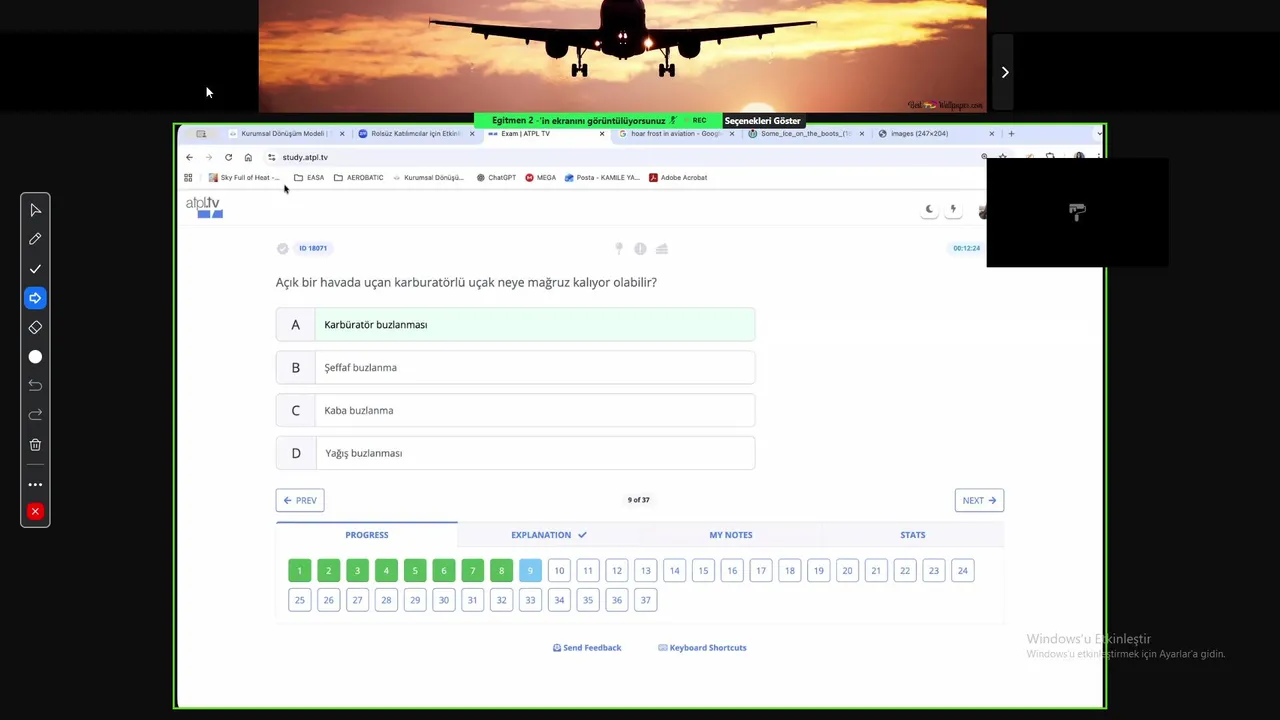Expand the video panel with right chevron
The image size is (1280, 720).
click(x=1005, y=72)
